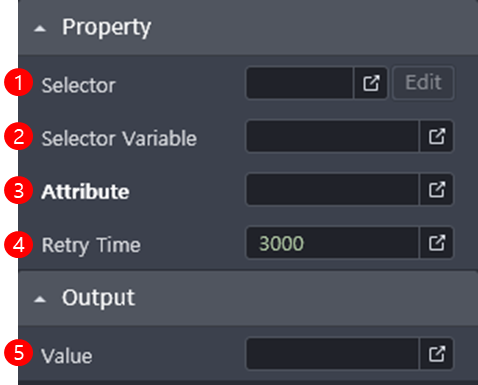Click the red number 1 badge

(x=18, y=82)
